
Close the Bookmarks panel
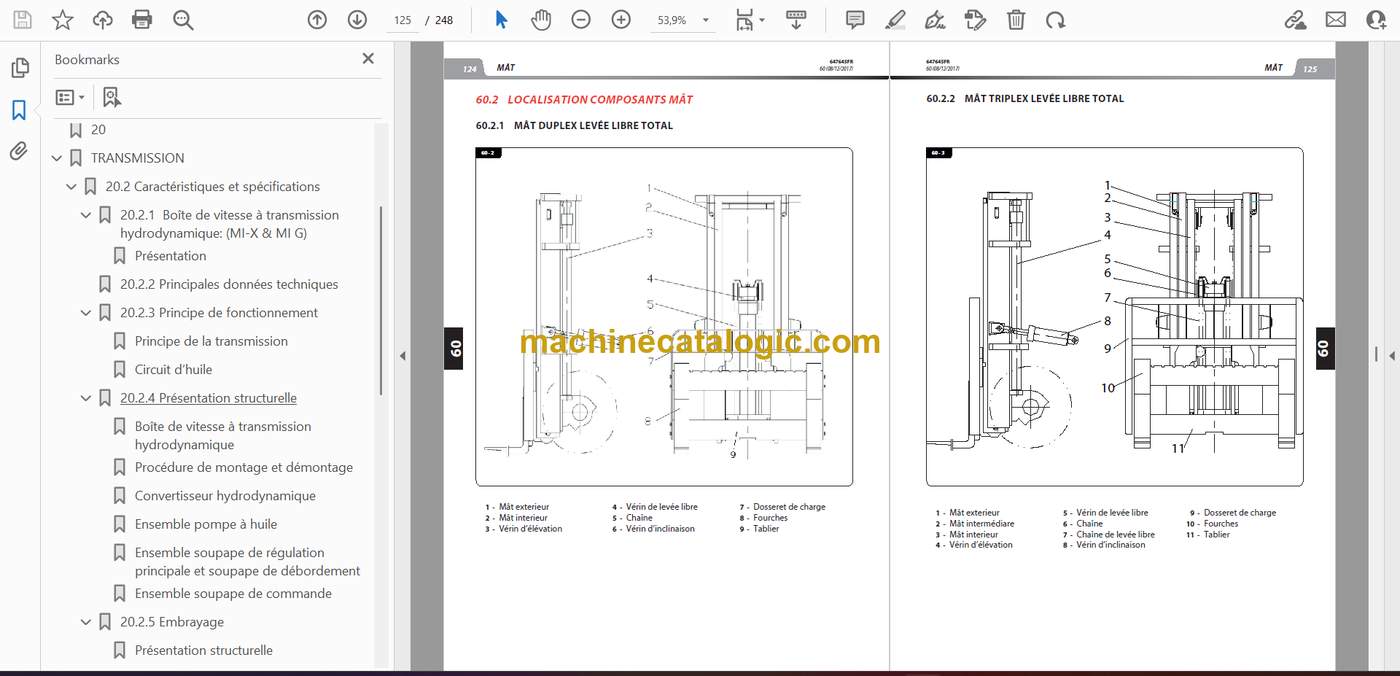click(368, 59)
